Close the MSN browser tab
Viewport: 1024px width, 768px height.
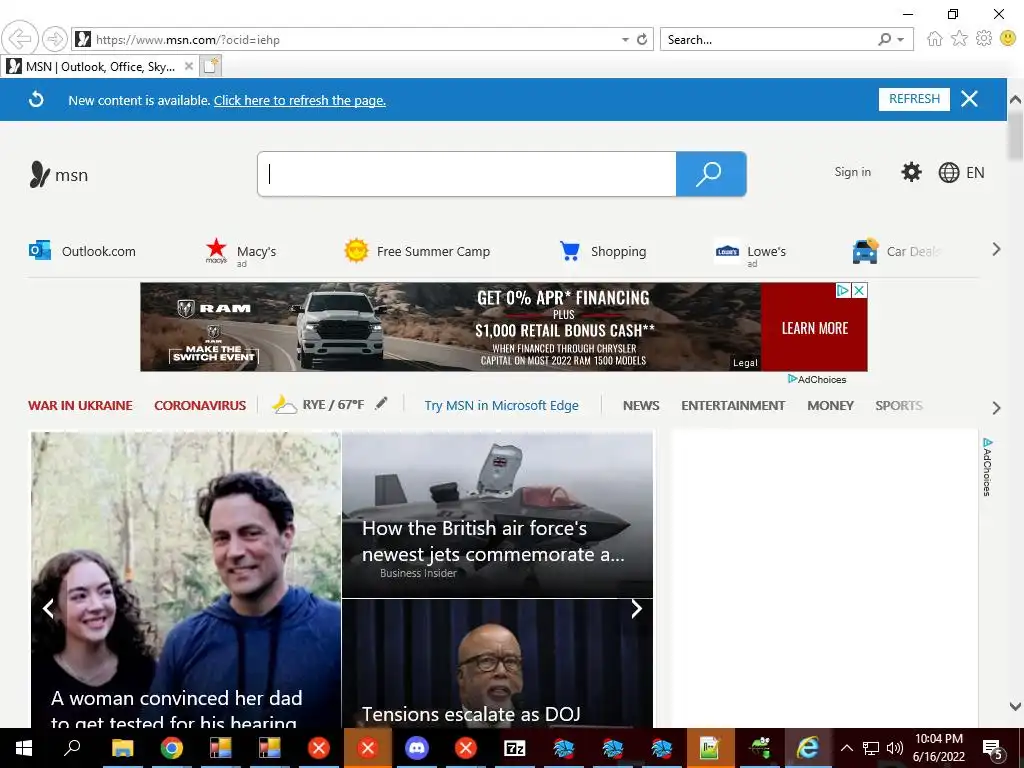pyautogui.click(x=188, y=66)
